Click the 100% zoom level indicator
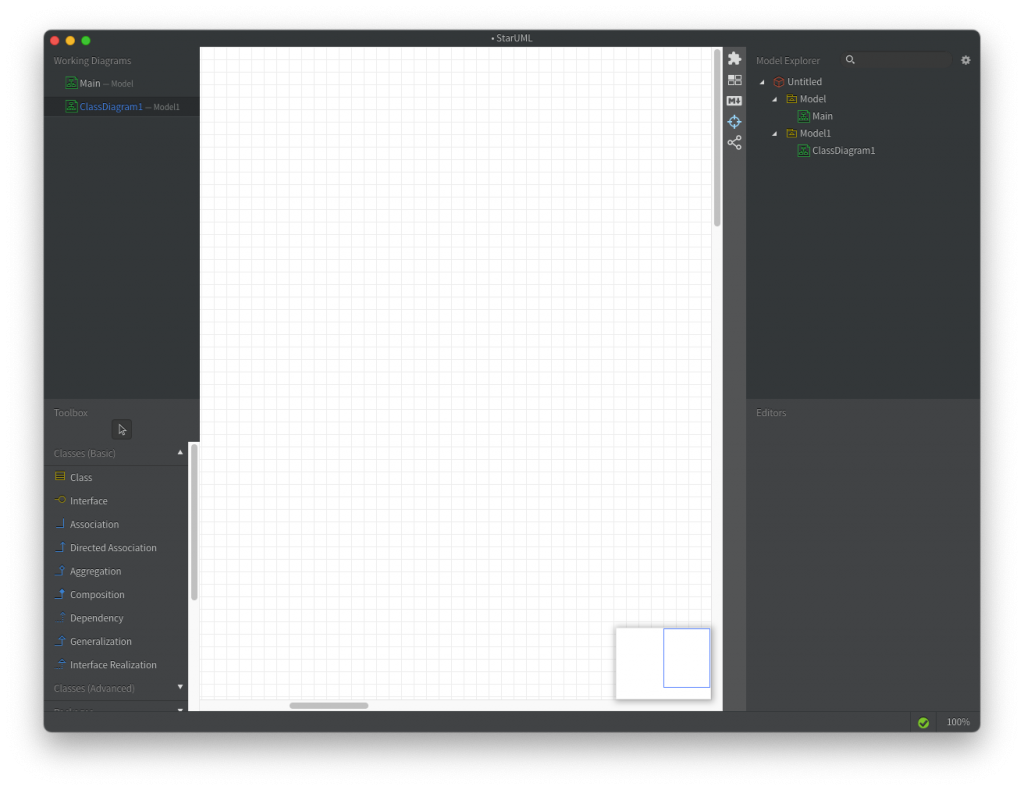The image size is (1024, 790). (958, 722)
